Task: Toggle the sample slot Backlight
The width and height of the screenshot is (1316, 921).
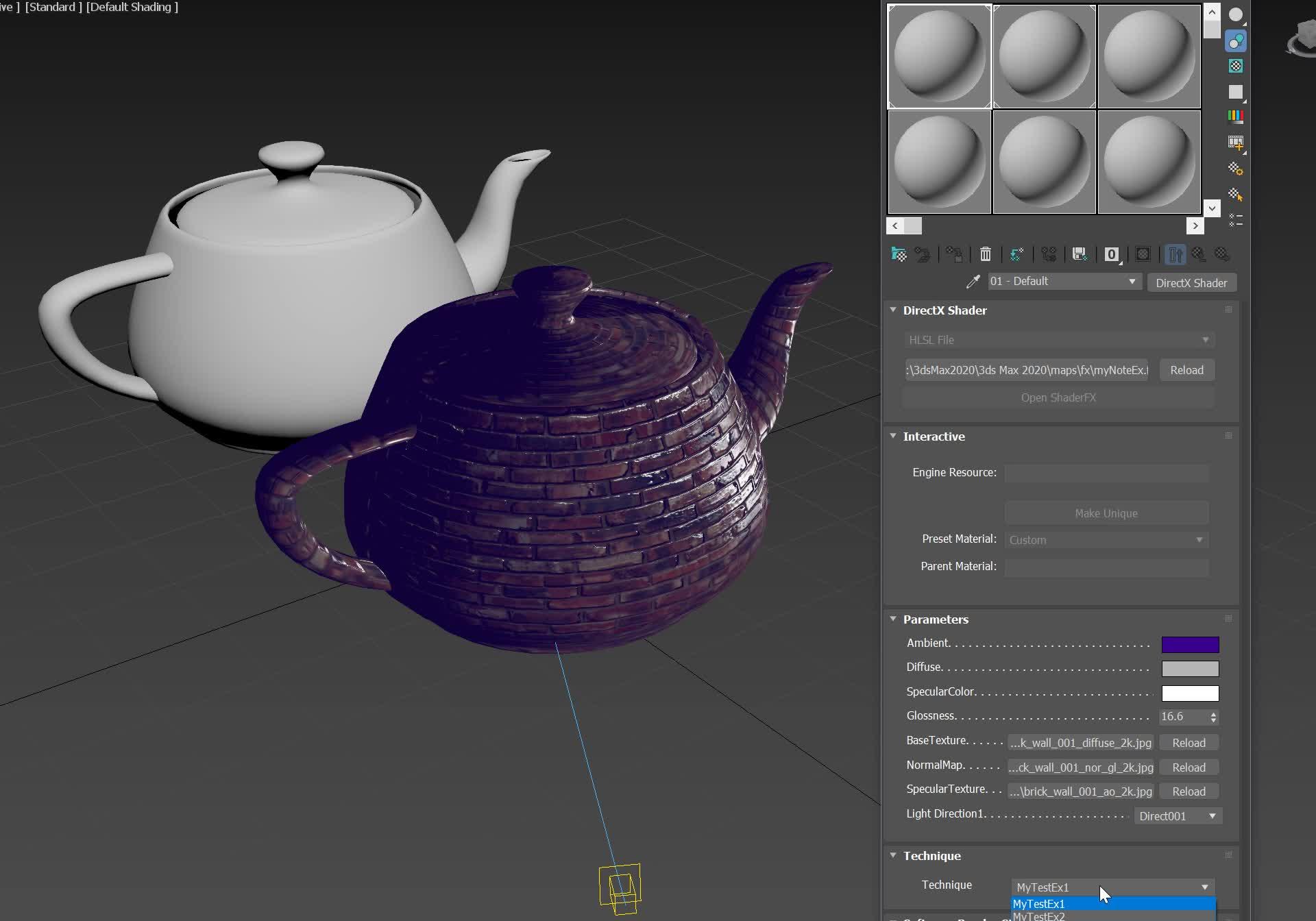Action: point(1236,40)
